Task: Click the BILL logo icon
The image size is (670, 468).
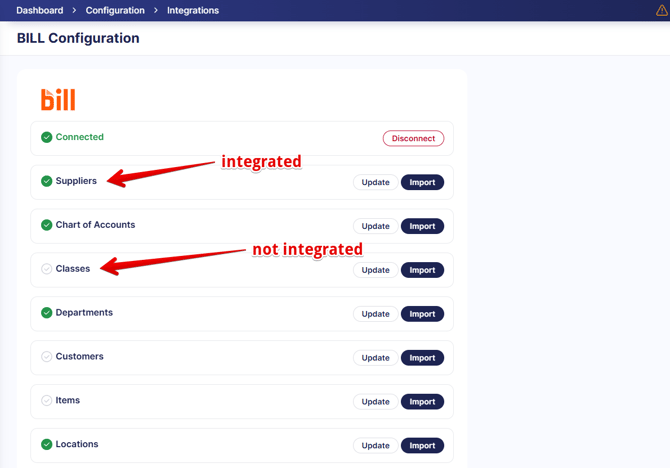Action: click(x=58, y=99)
